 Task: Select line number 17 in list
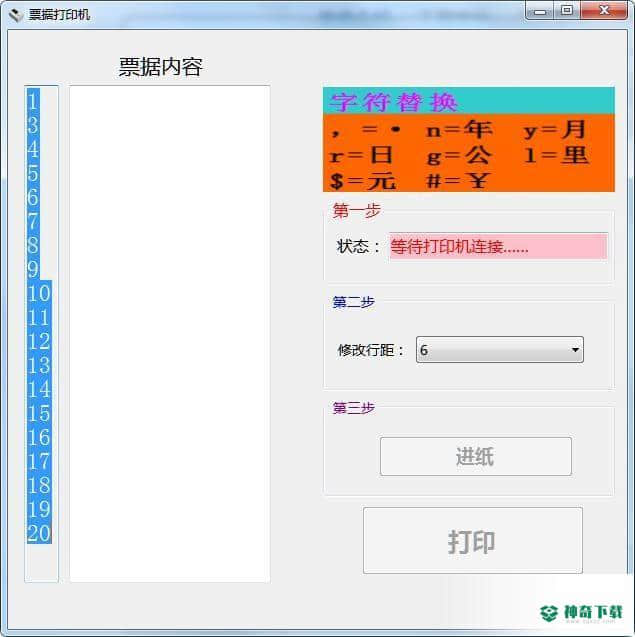point(39,460)
